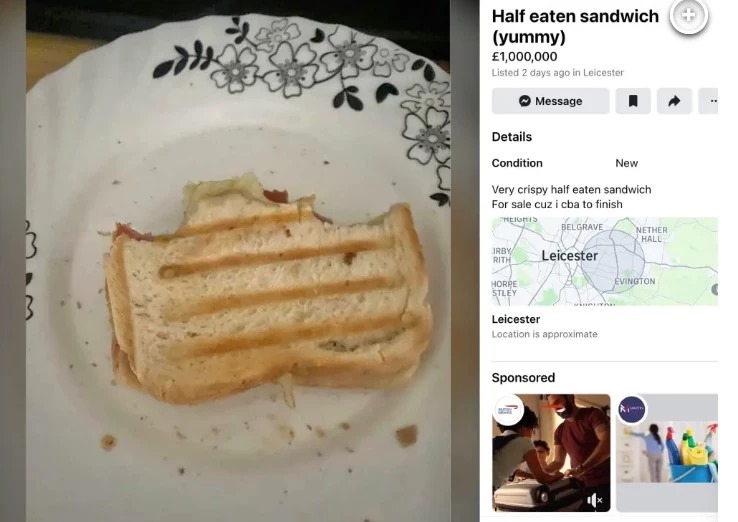The height and width of the screenshot is (522, 738).
Task: Open more options with the ellipsis button
Action: point(708,101)
